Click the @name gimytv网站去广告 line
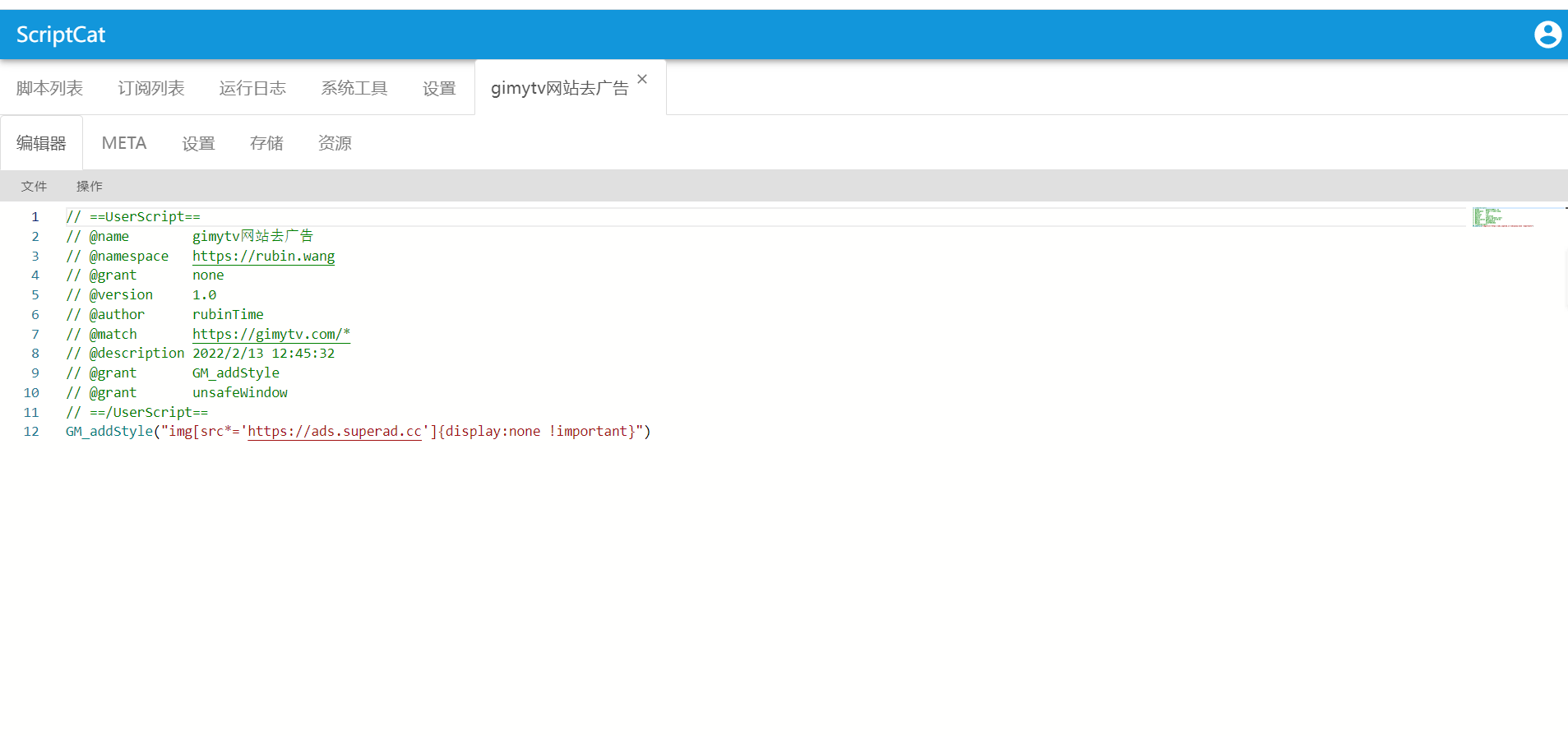Screen dimensions: 1568x736 point(189,237)
